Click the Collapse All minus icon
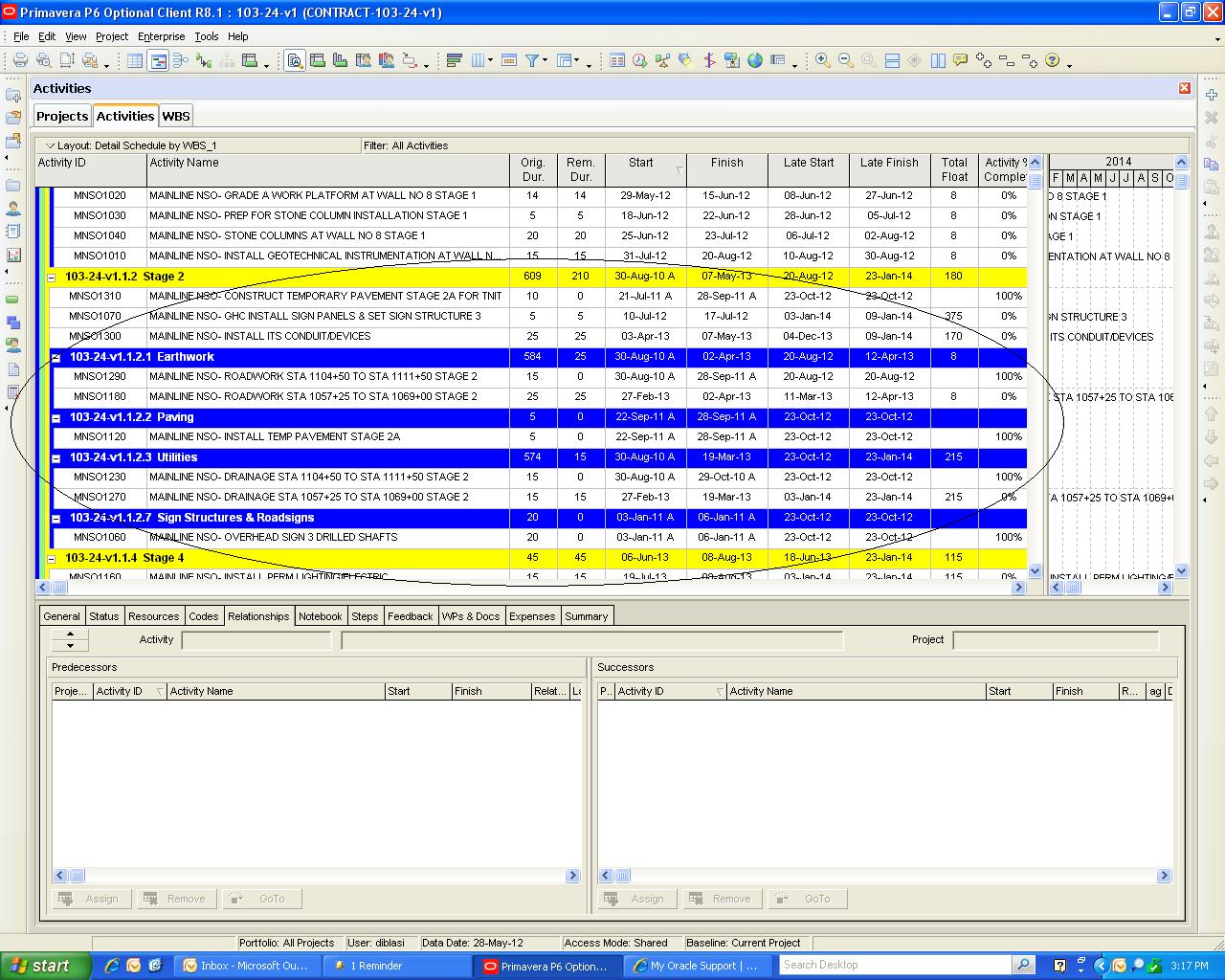The height and width of the screenshot is (980, 1225). (1007, 60)
